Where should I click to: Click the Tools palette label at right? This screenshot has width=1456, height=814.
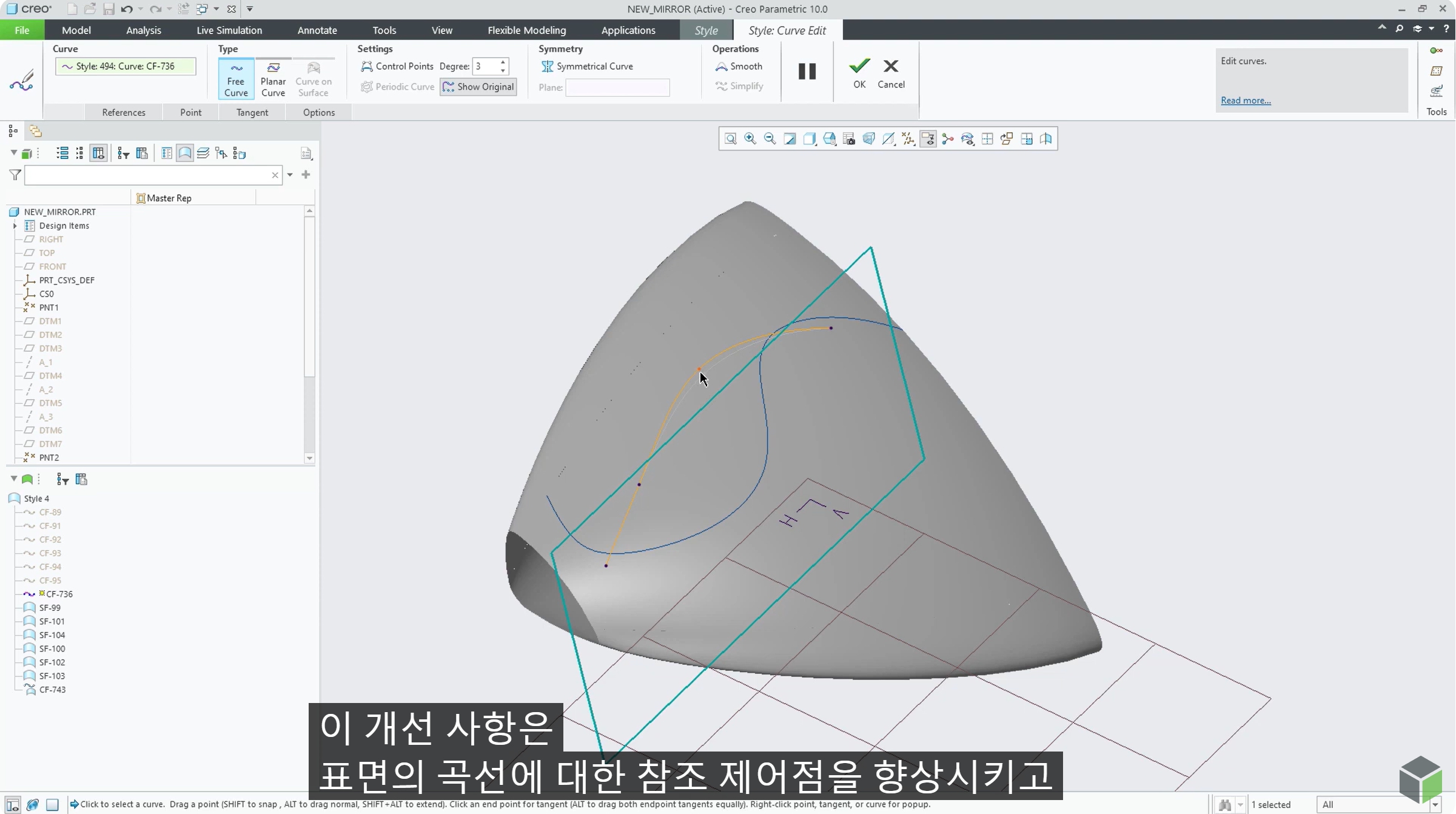(x=1437, y=112)
